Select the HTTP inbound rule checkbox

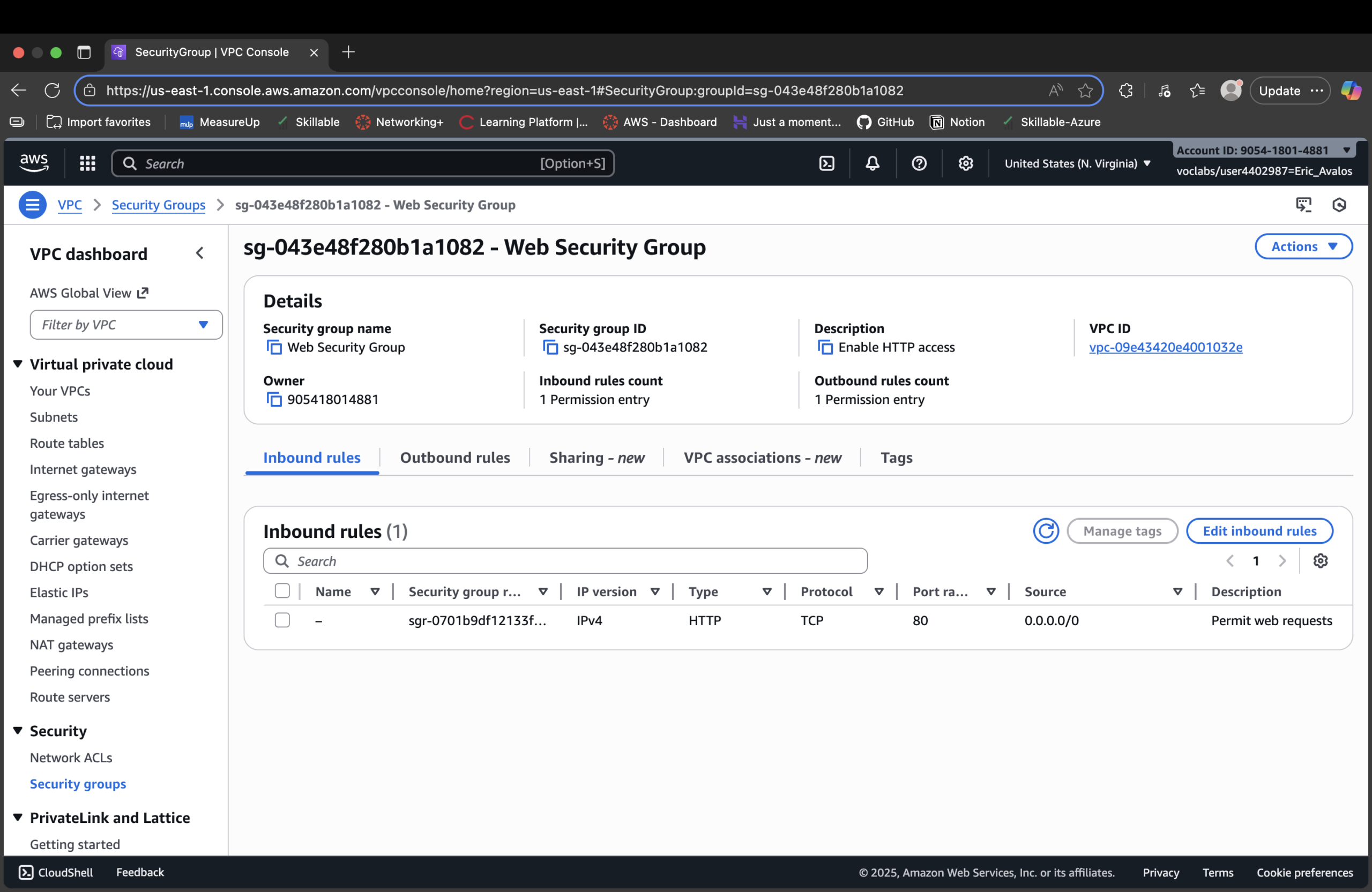(x=282, y=620)
